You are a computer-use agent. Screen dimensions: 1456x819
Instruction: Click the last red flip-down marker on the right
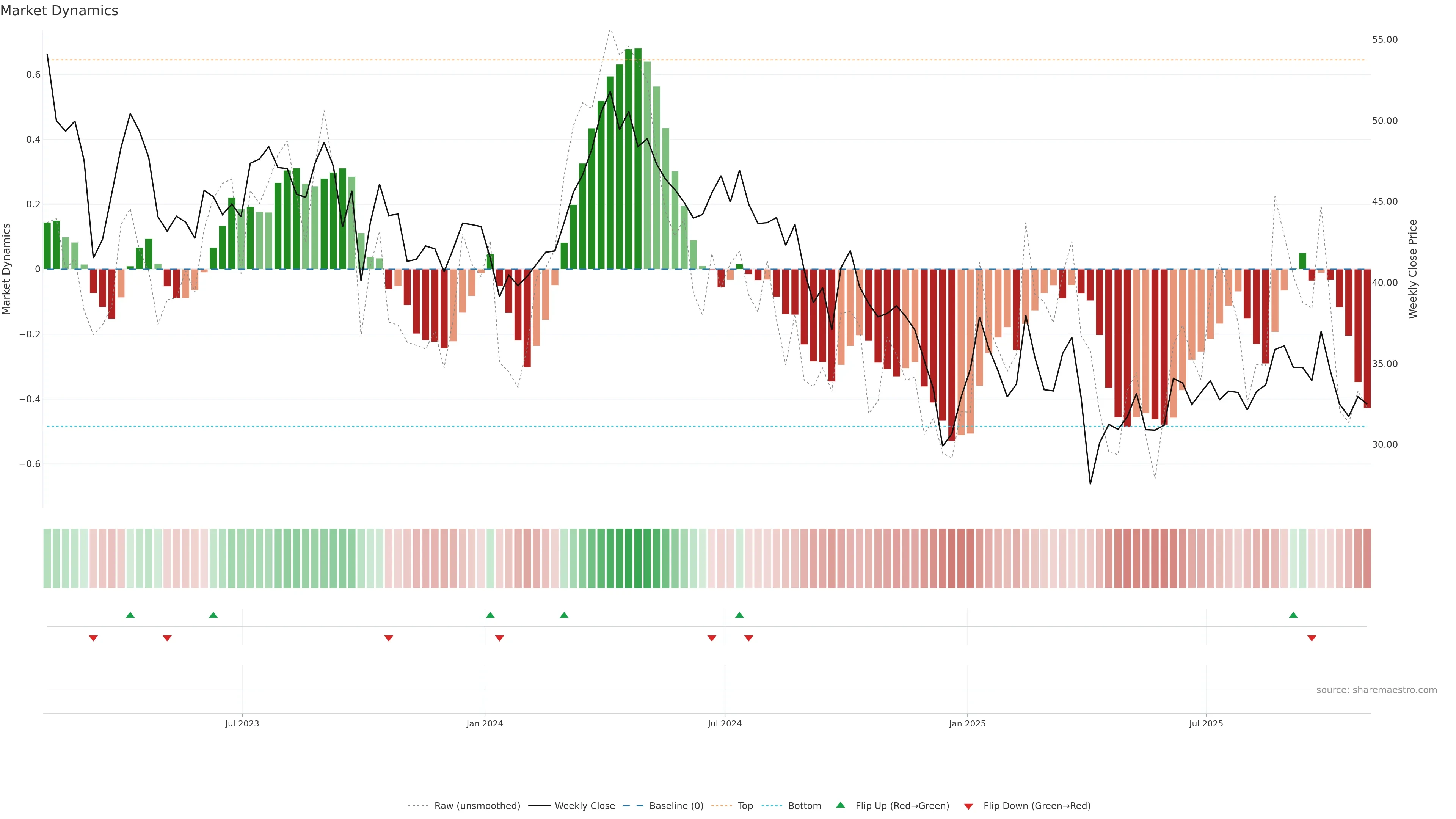[1312, 638]
